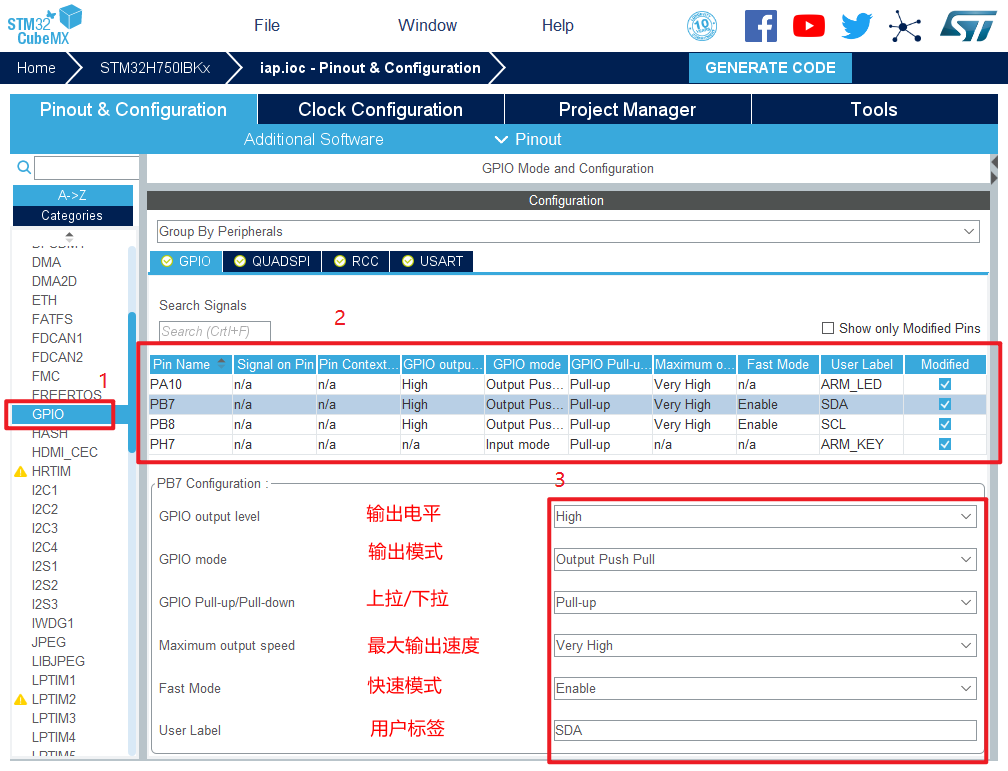Image resolution: width=1008 pixels, height=771 pixels.
Task: Click the A->Z sort button
Action: click(72, 196)
